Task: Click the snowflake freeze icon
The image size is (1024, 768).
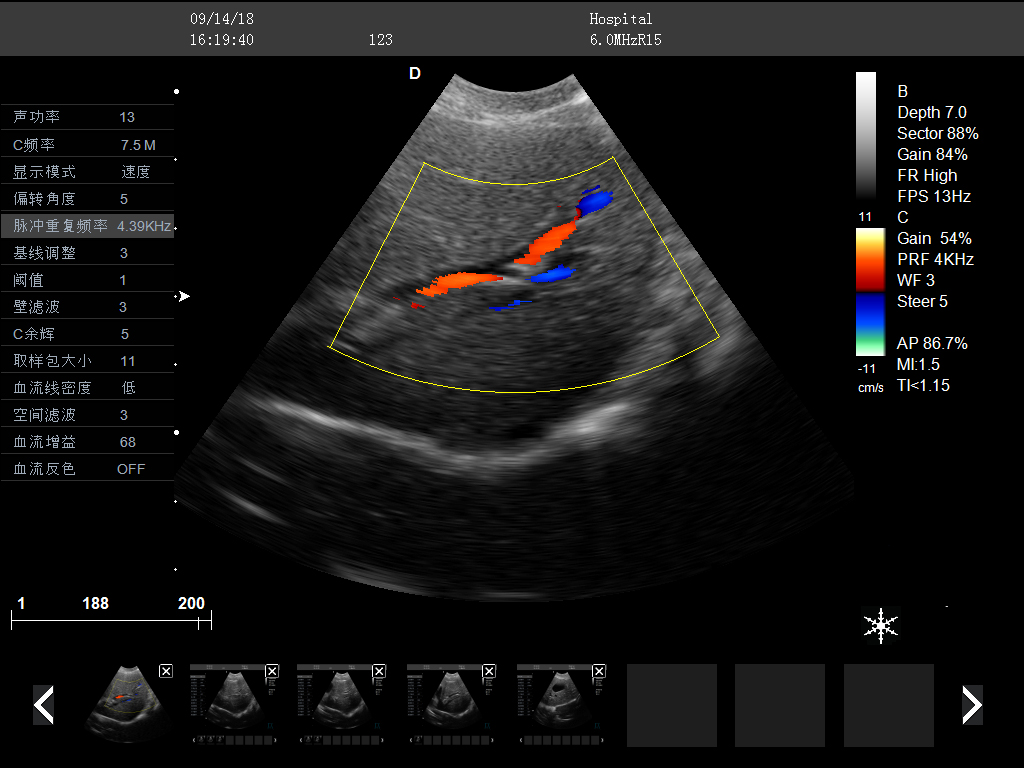Action: point(880,625)
